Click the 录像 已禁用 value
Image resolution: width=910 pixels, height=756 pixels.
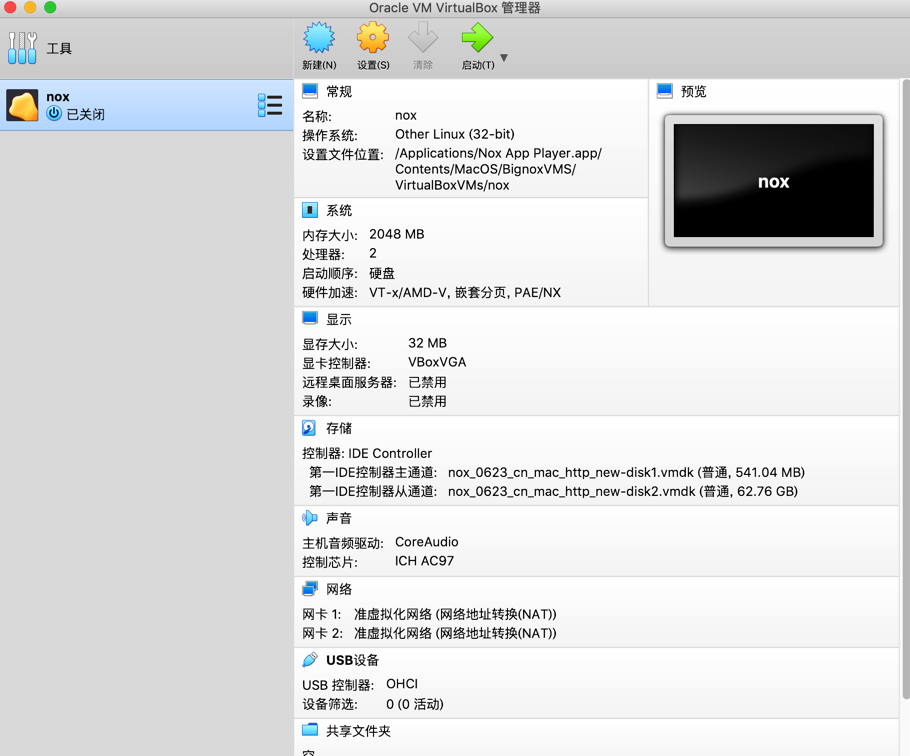tap(427, 401)
